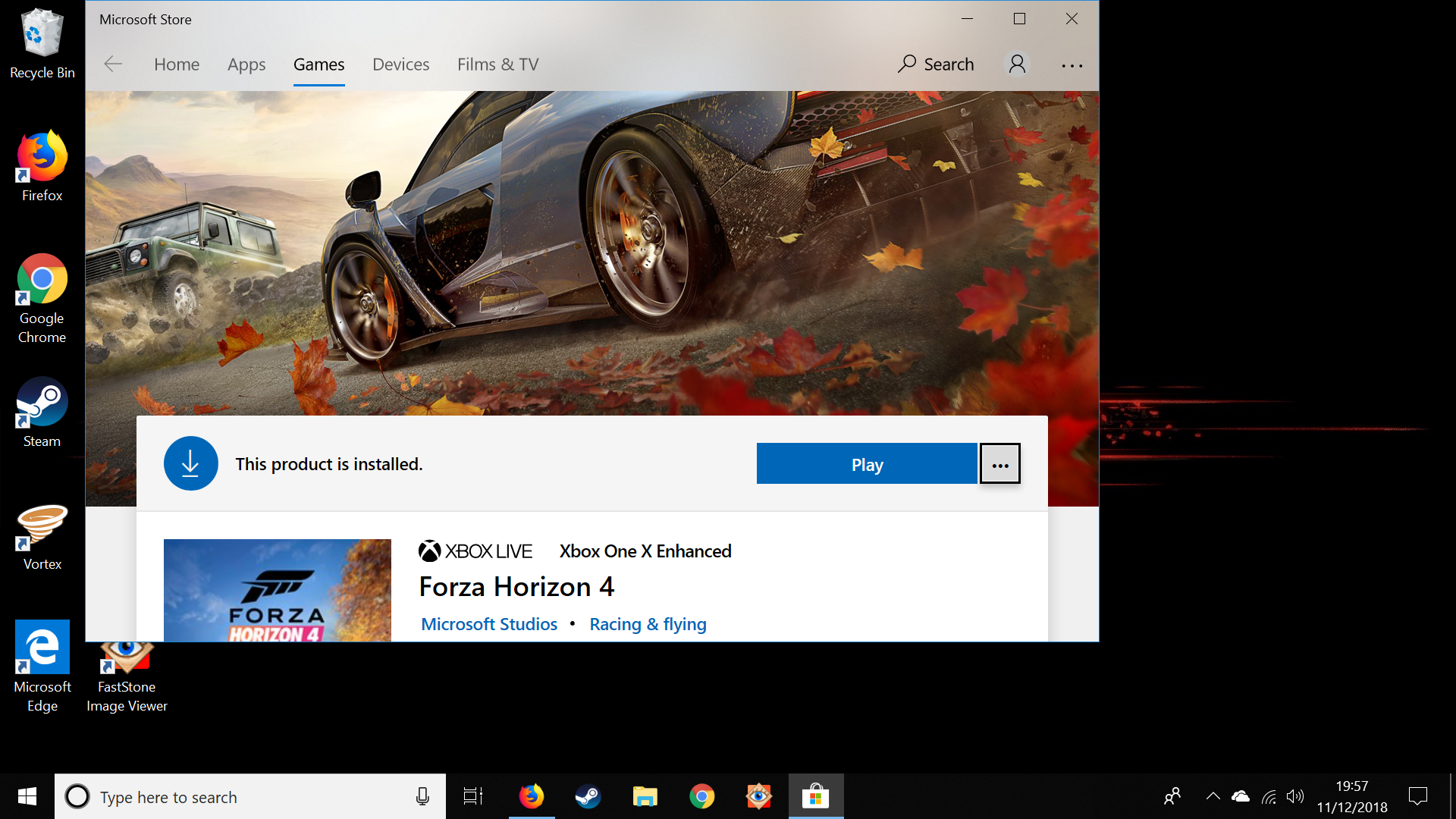Open the Action Center notifications icon
The width and height of the screenshot is (1456, 819).
1417,796
